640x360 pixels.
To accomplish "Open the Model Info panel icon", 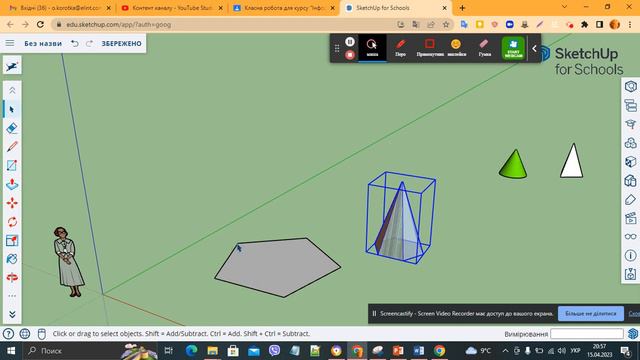I will [631, 256].
